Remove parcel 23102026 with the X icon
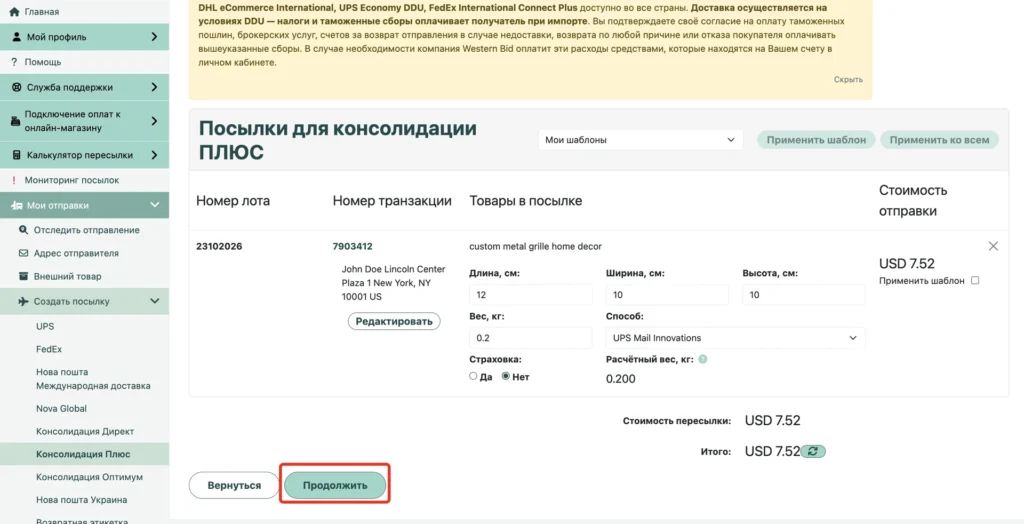The height and width of the screenshot is (524, 1024). pos(993,246)
